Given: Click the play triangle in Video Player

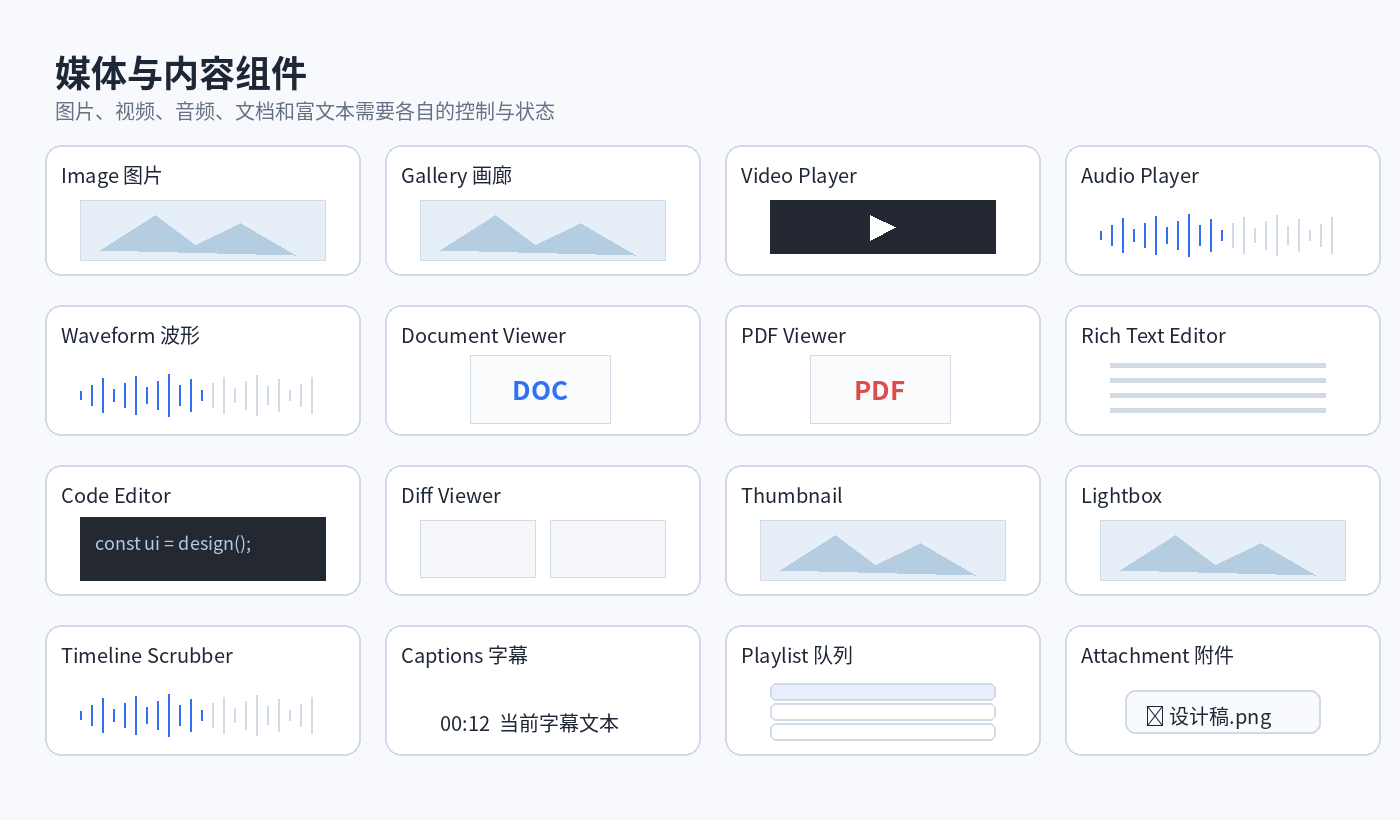Looking at the screenshot, I should tap(882, 228).
